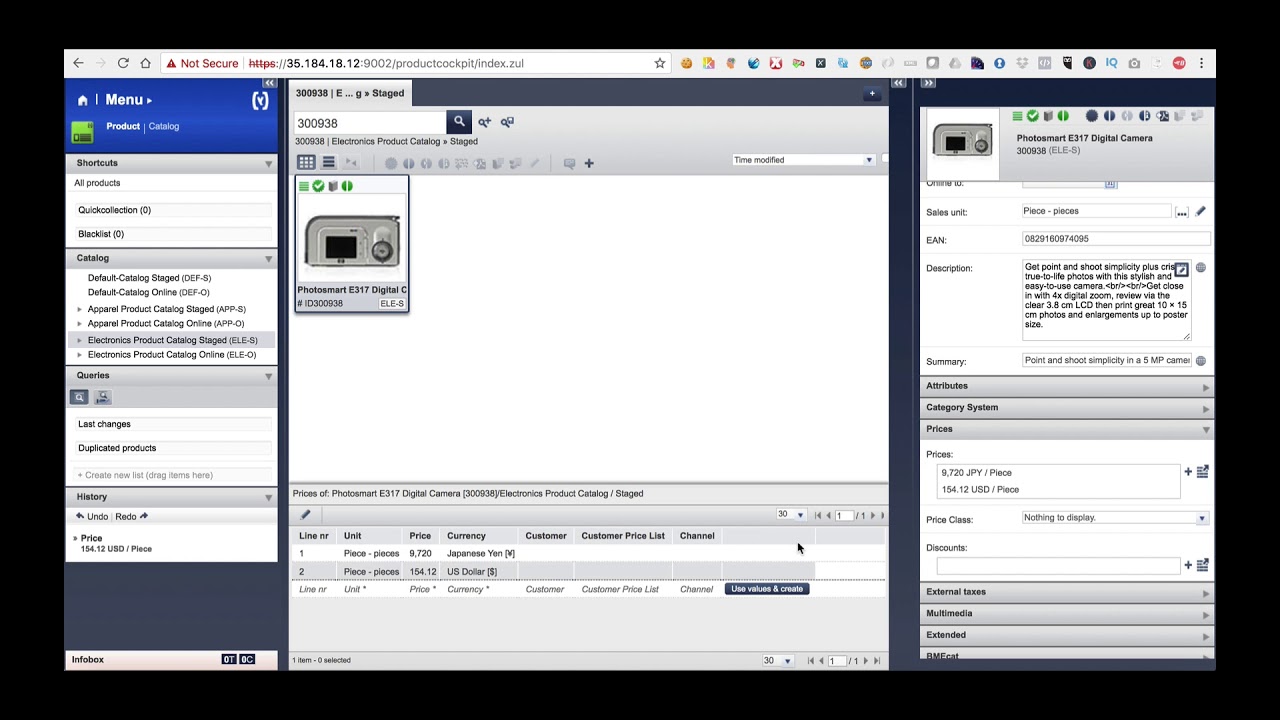This screenshot has width=1280, height=720.
Task: Select All products shortcut
Action: point(97,183)
